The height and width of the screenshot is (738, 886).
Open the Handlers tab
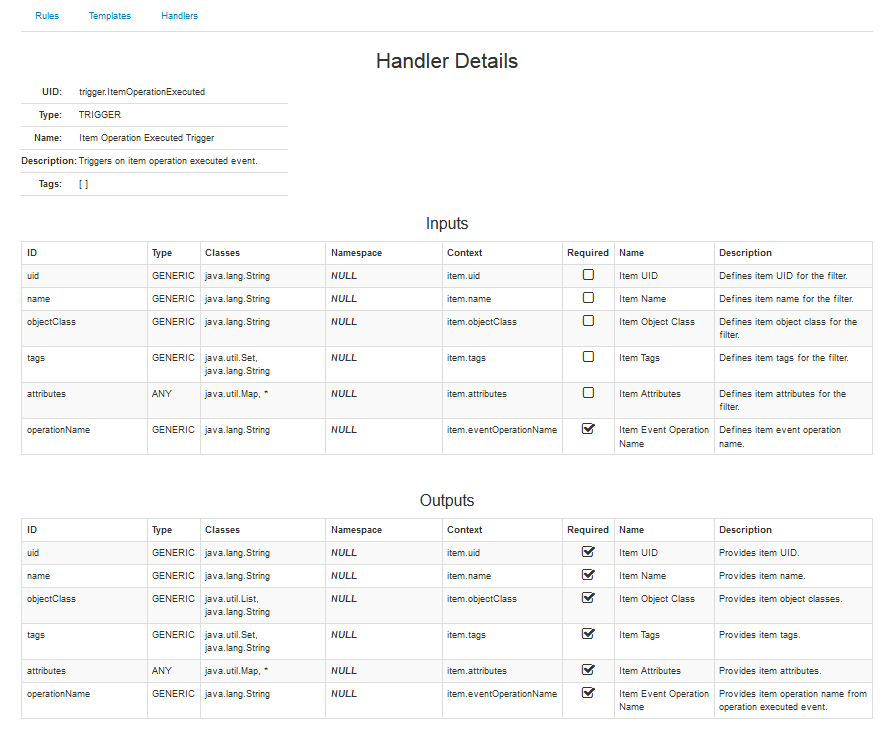179,16
